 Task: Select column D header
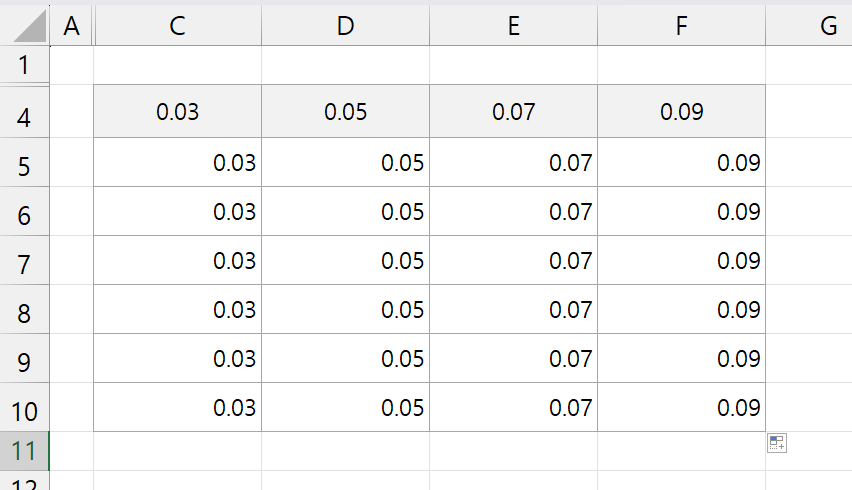pos(346,26)
